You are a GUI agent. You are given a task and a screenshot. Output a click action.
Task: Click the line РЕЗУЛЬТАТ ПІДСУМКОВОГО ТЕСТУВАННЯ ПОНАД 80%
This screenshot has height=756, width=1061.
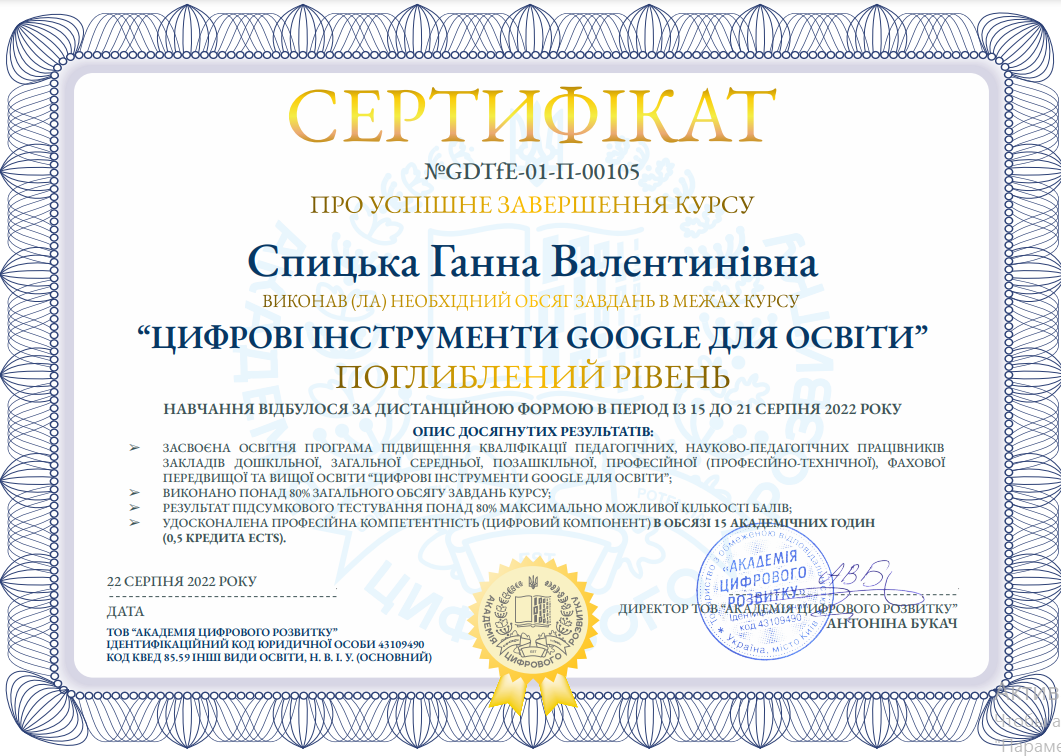(x=477, y=508)
